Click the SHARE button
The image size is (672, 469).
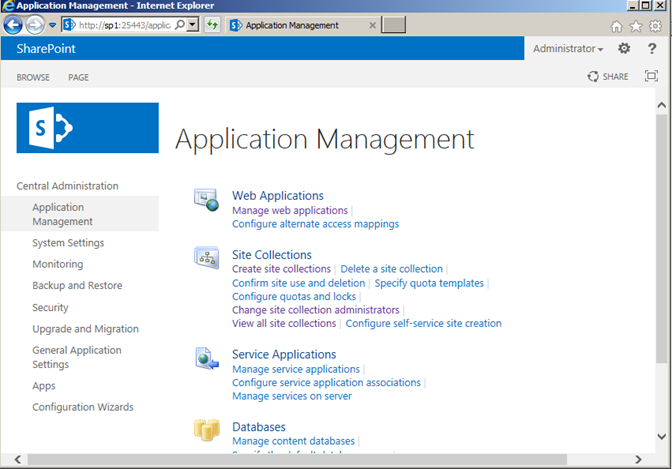[608, 77]
